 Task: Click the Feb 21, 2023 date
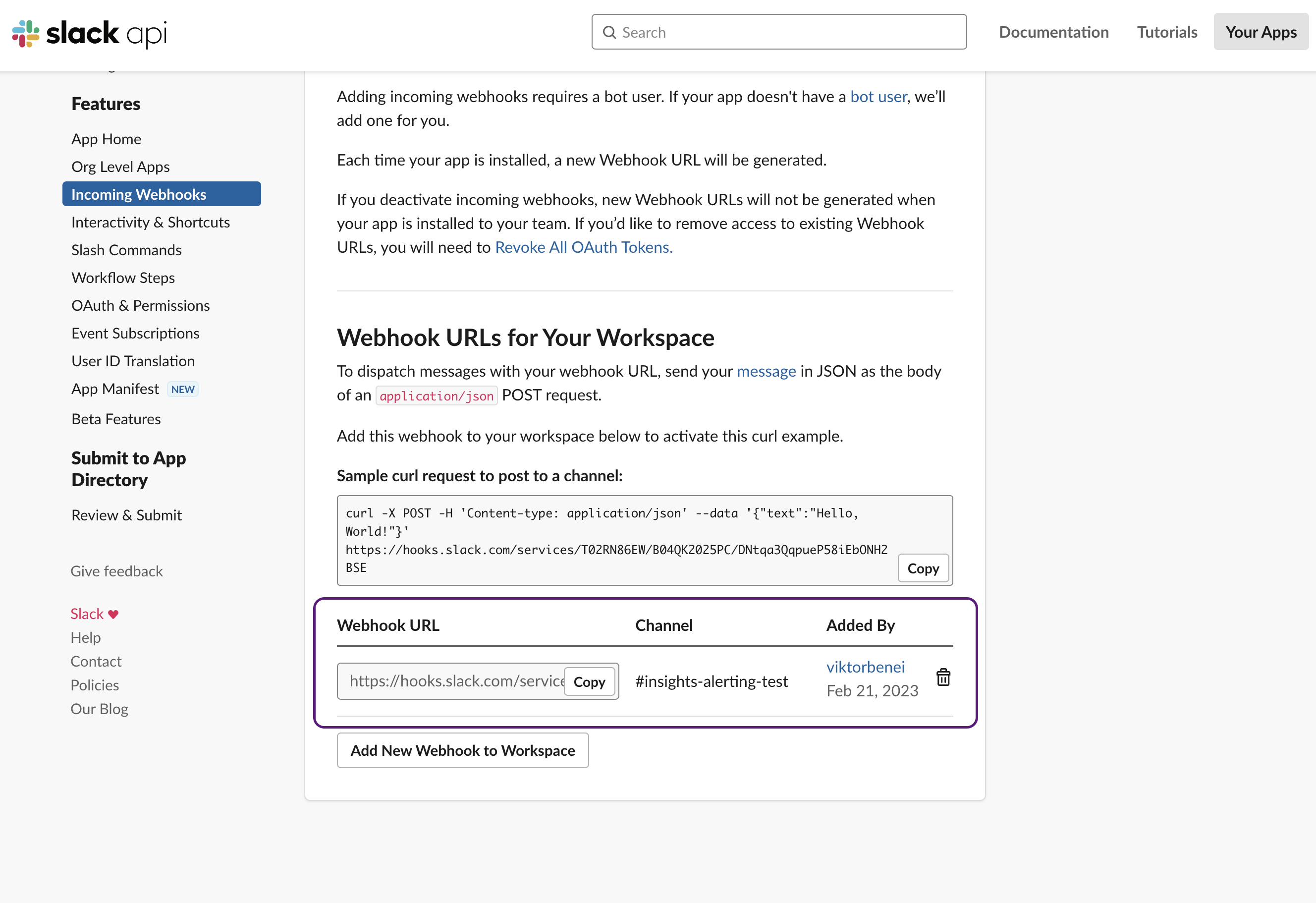click(872, 690)
